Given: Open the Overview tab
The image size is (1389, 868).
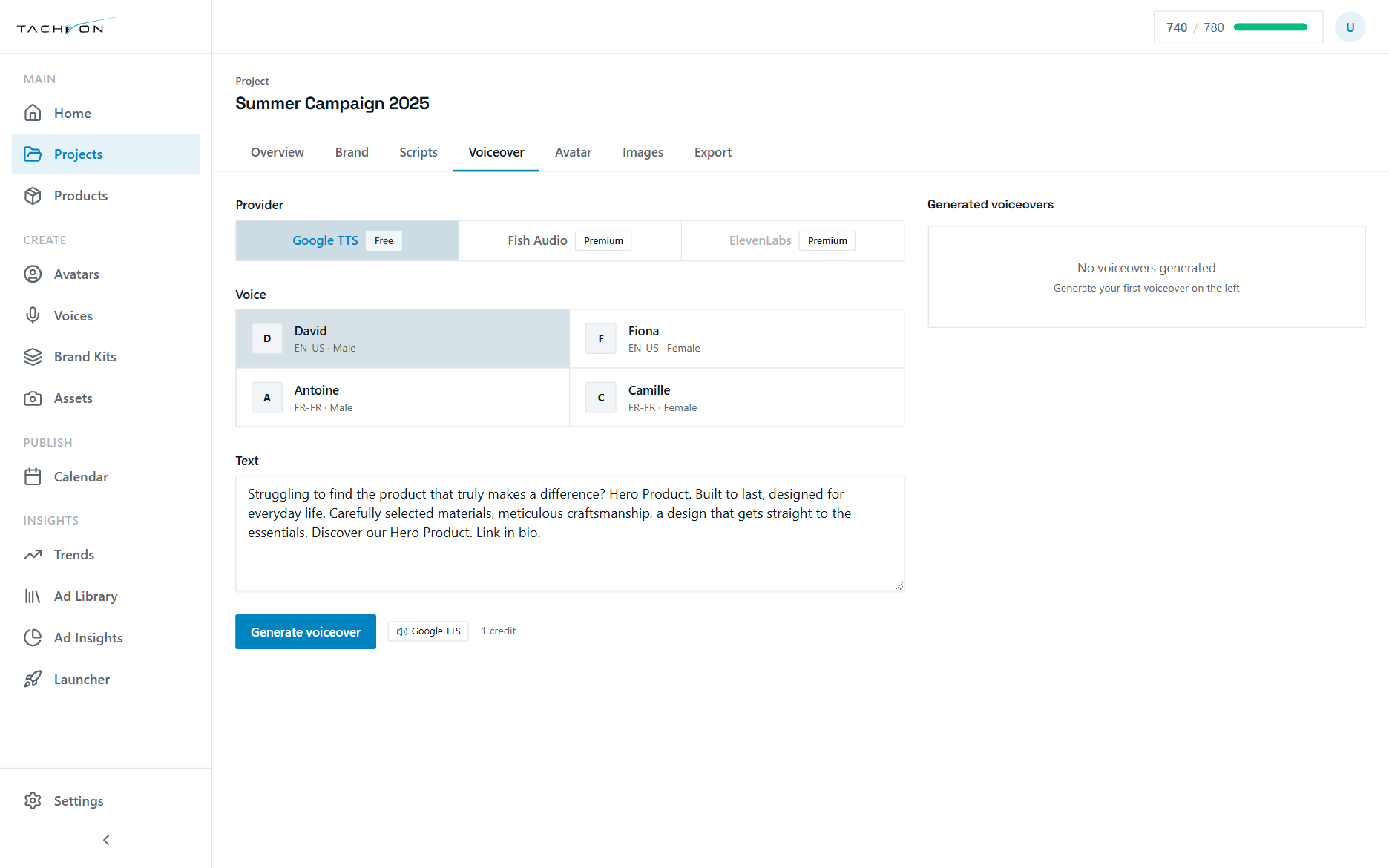Looking at the screenshot, I should (x=278, y=152).
